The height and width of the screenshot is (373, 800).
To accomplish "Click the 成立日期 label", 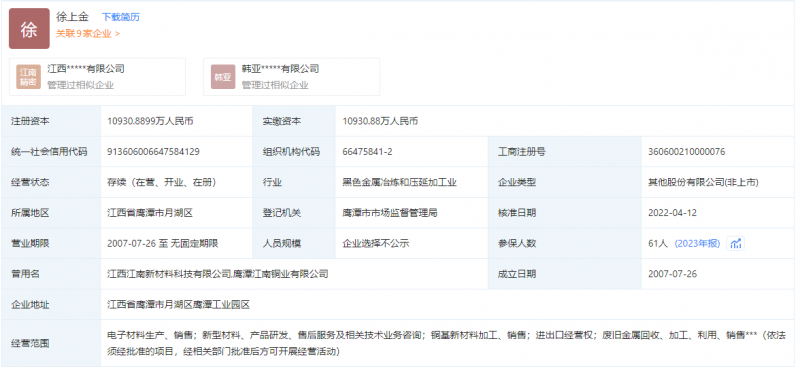I will tap(517, 275).
